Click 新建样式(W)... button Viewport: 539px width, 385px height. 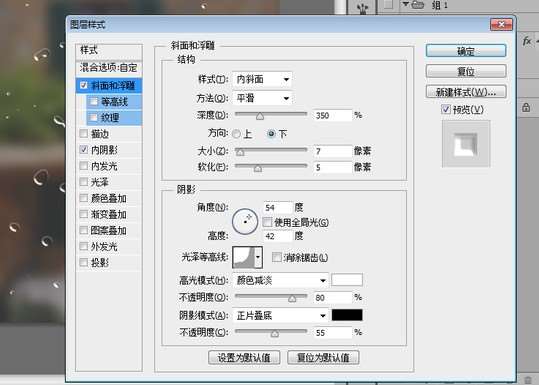point(466,92)
